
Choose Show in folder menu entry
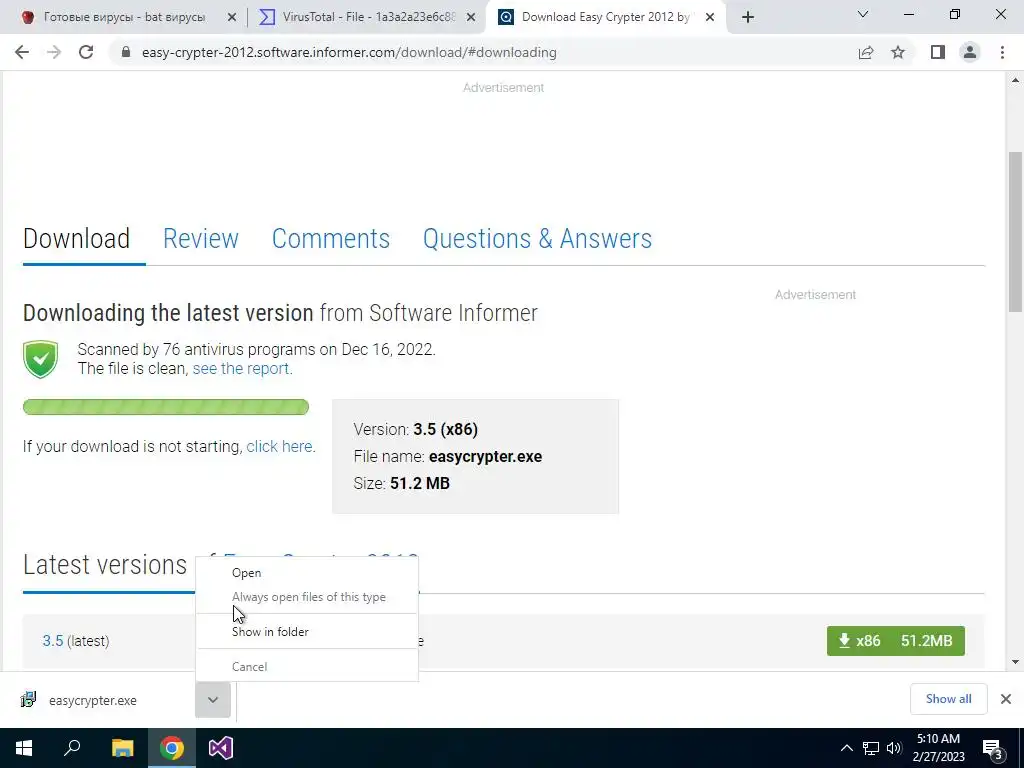pyautogui.click(x=307, y=632)
